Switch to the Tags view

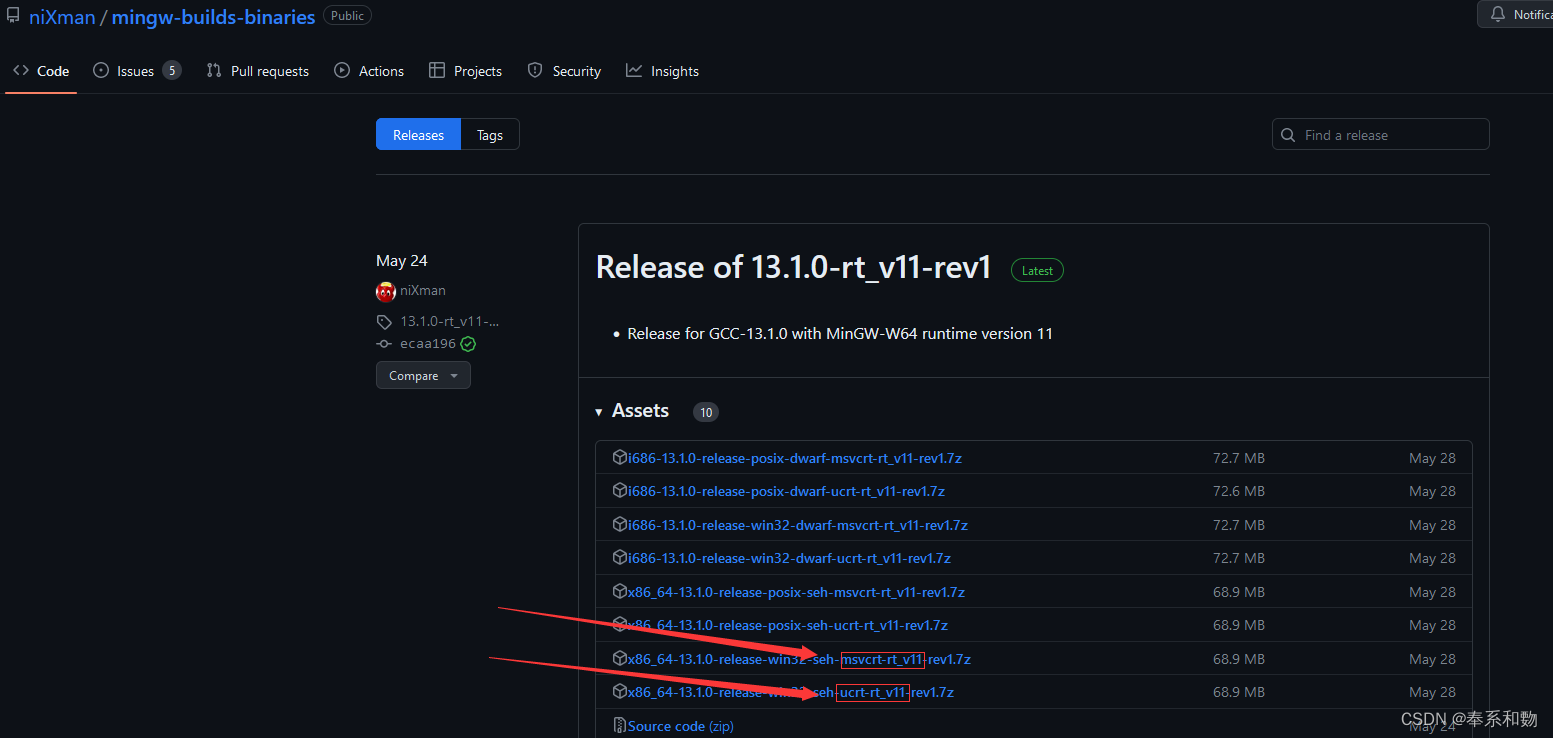(489, 134)
